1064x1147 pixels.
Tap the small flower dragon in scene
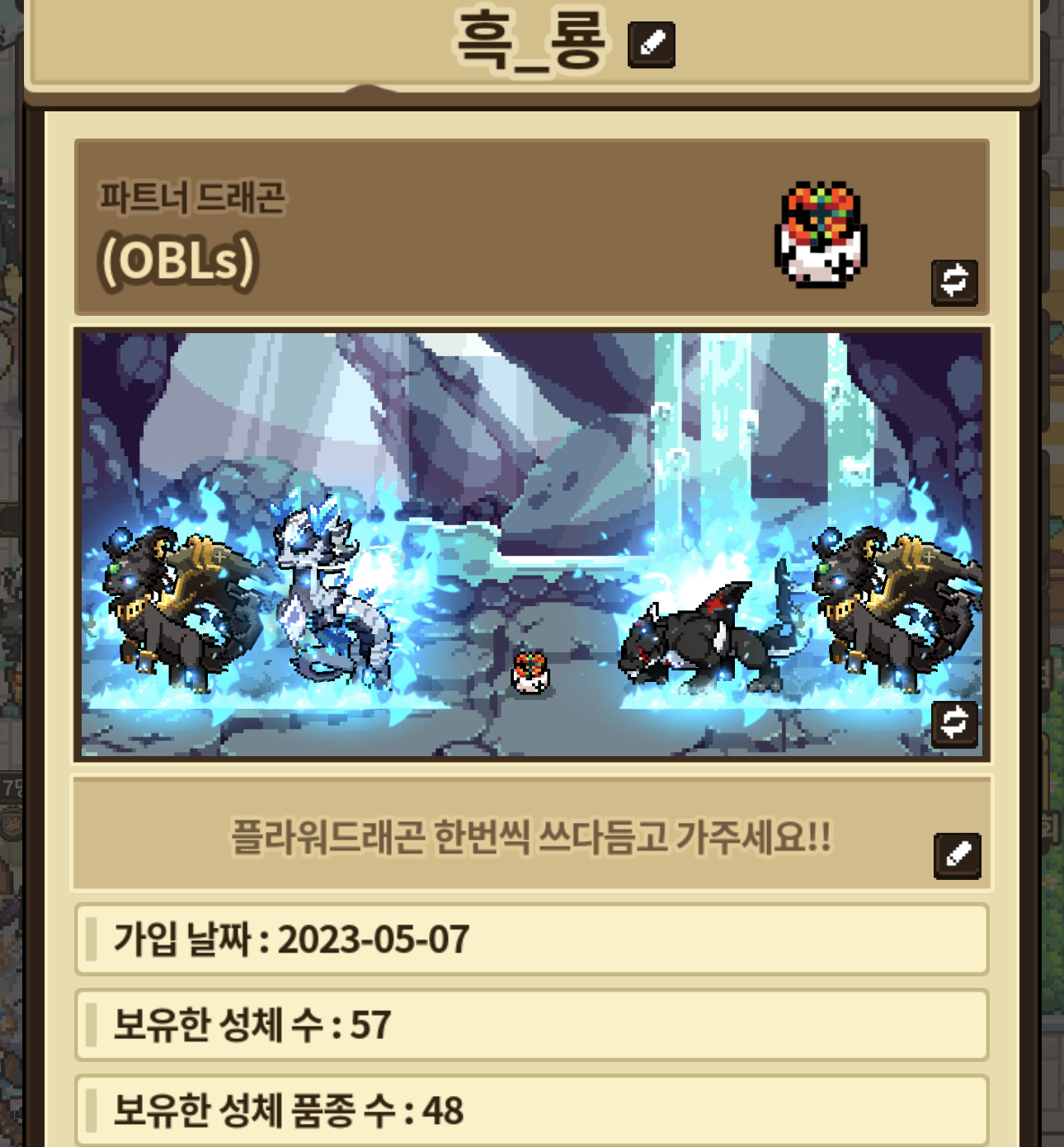click(x=530, y=670)
